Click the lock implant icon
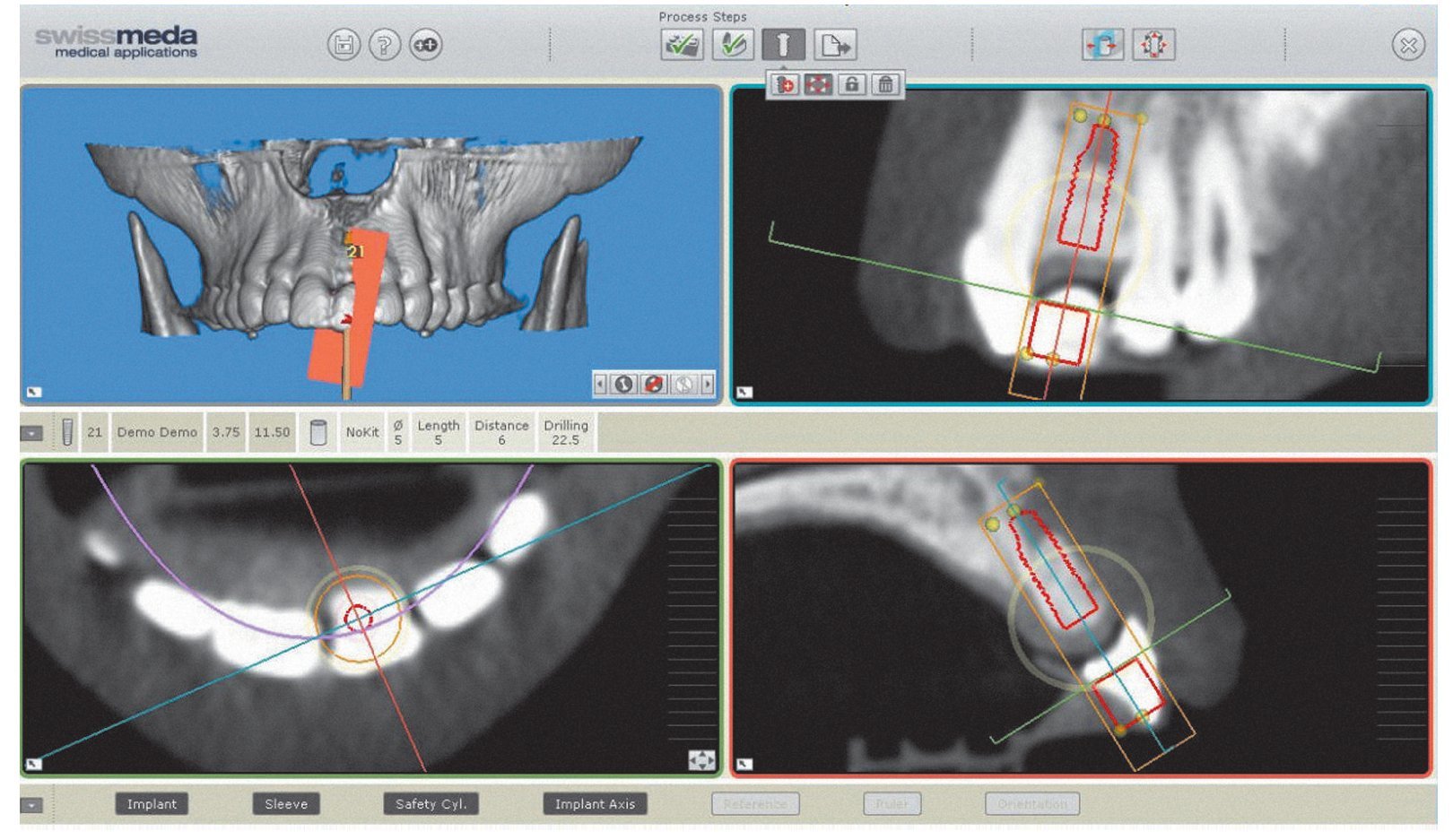The width and height of the screenshot is (1453, 840). [852, 84]
